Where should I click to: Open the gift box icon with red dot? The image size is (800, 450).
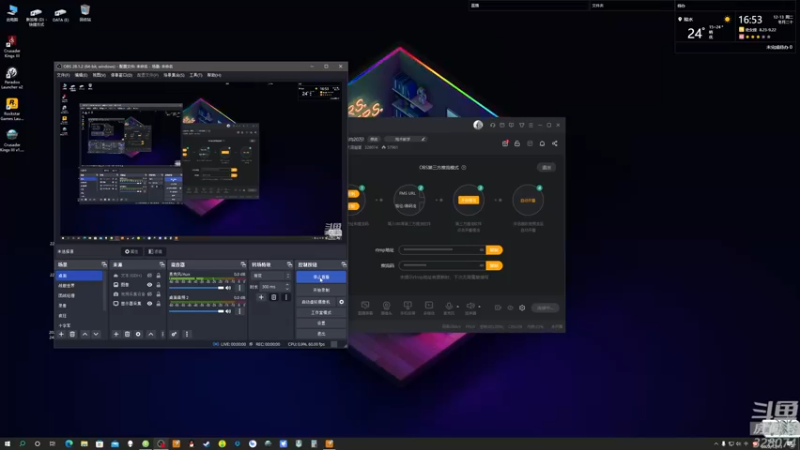pyautogui.click(x=505, y=143)
